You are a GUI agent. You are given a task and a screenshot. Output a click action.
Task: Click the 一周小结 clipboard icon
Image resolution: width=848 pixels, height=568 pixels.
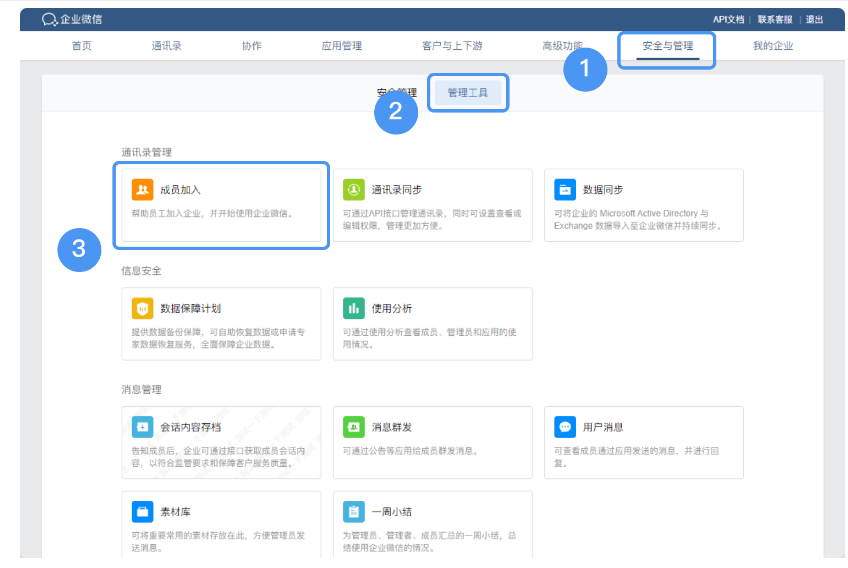point(354,511)
